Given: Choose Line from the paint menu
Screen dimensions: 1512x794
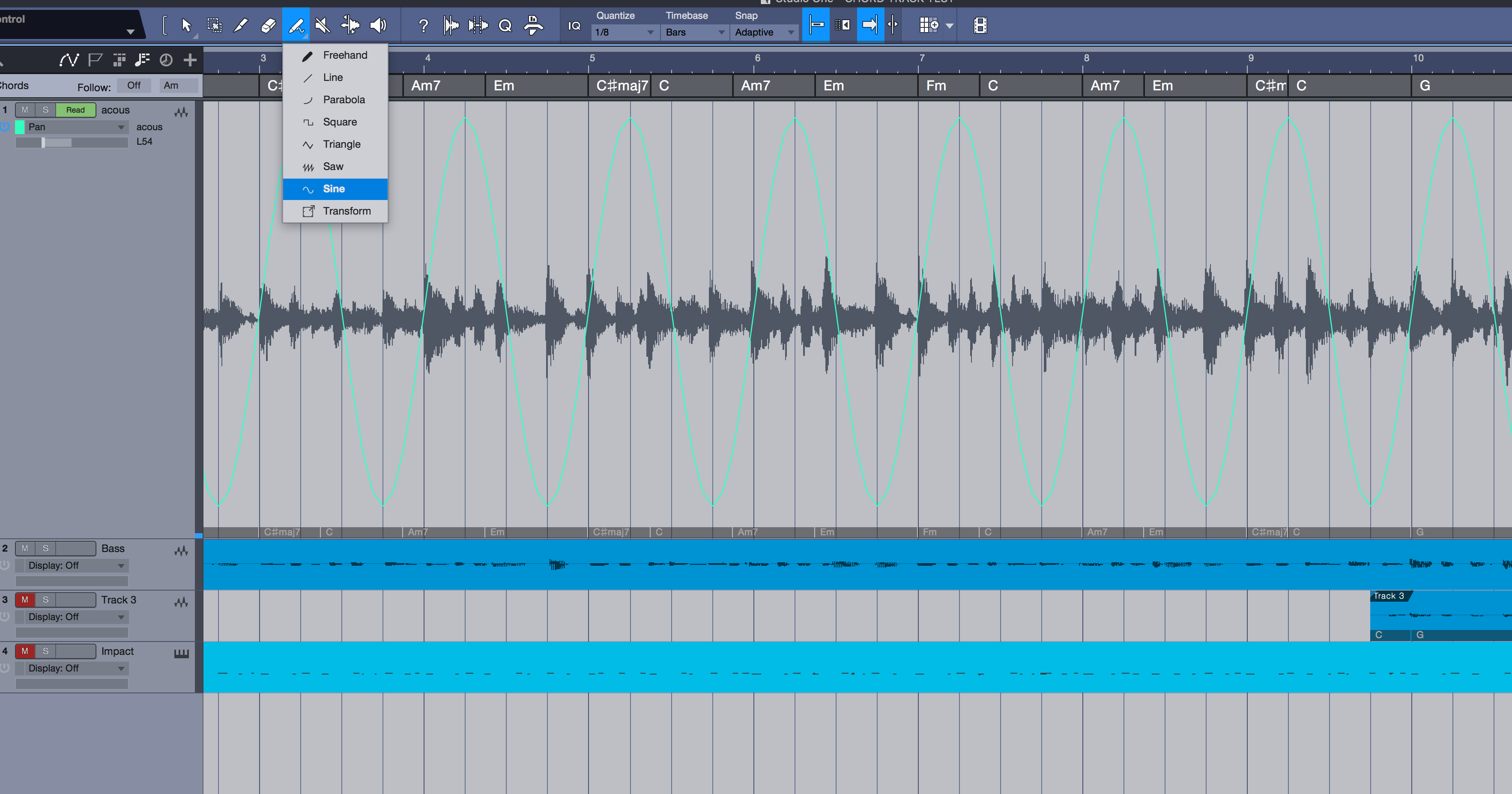Looking at the screenshot, I should click(335, 78).
